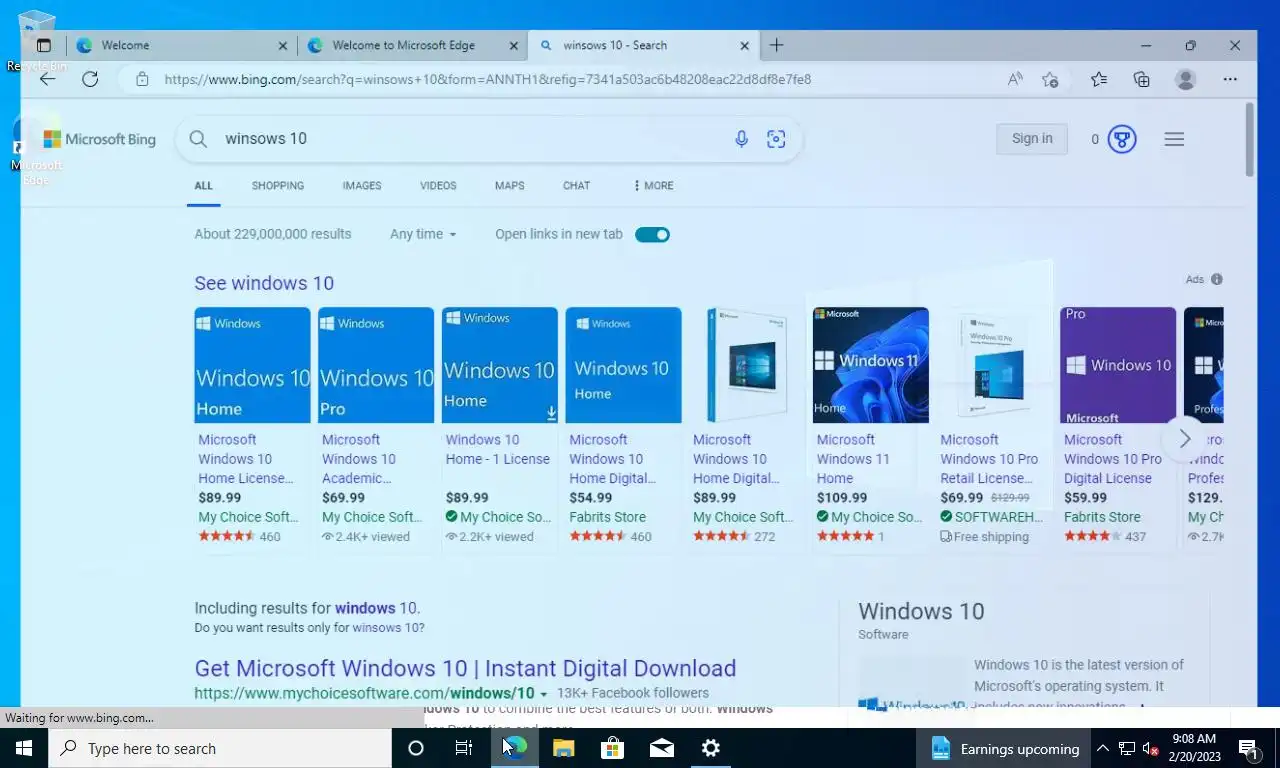
Task: Open the Favorites list icon
Action: [x=1099, y=79]
